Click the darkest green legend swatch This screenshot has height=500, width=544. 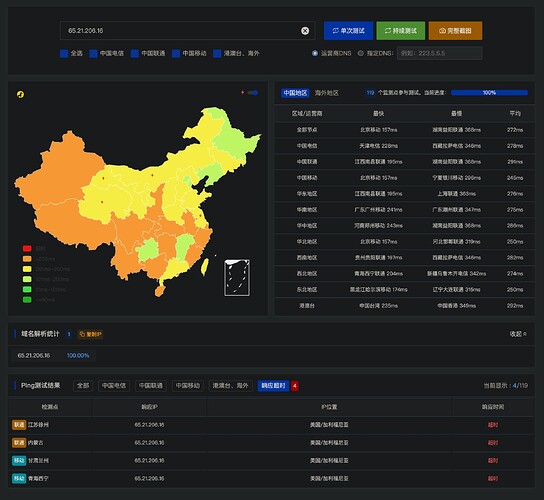pos(27,299)
